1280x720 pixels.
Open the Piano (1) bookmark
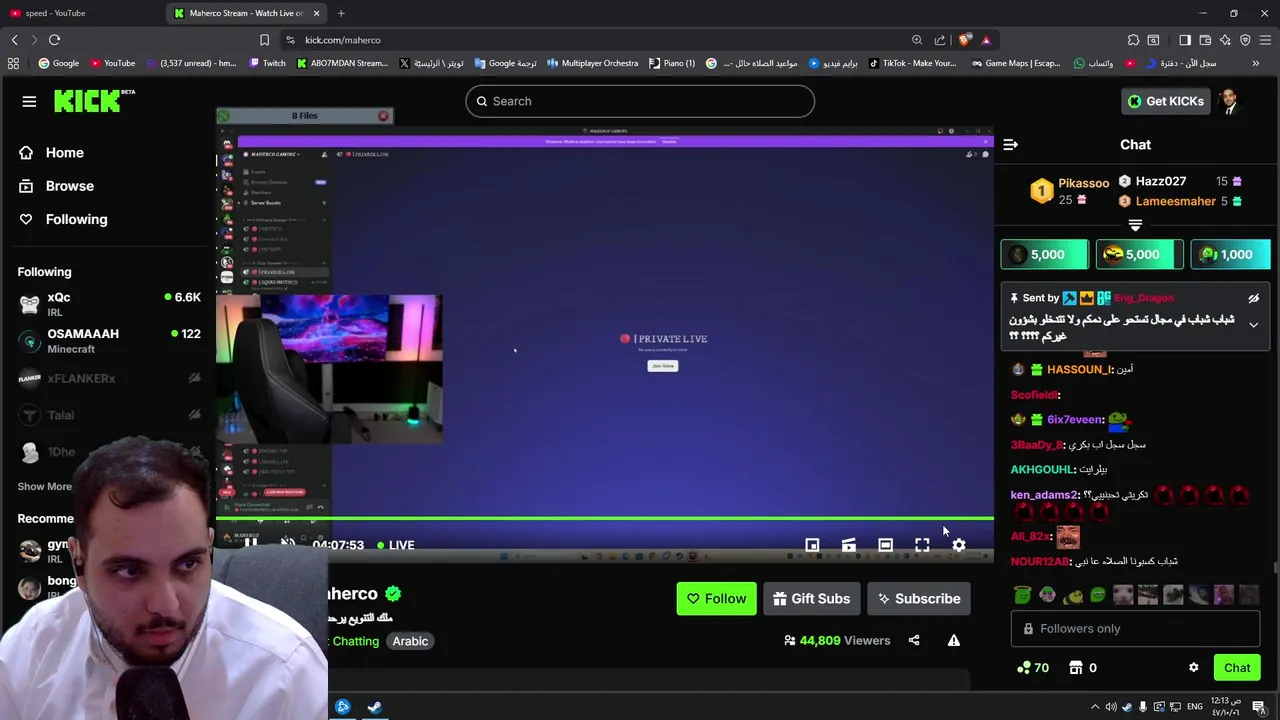pyautogui.click(x=672, y=63)
